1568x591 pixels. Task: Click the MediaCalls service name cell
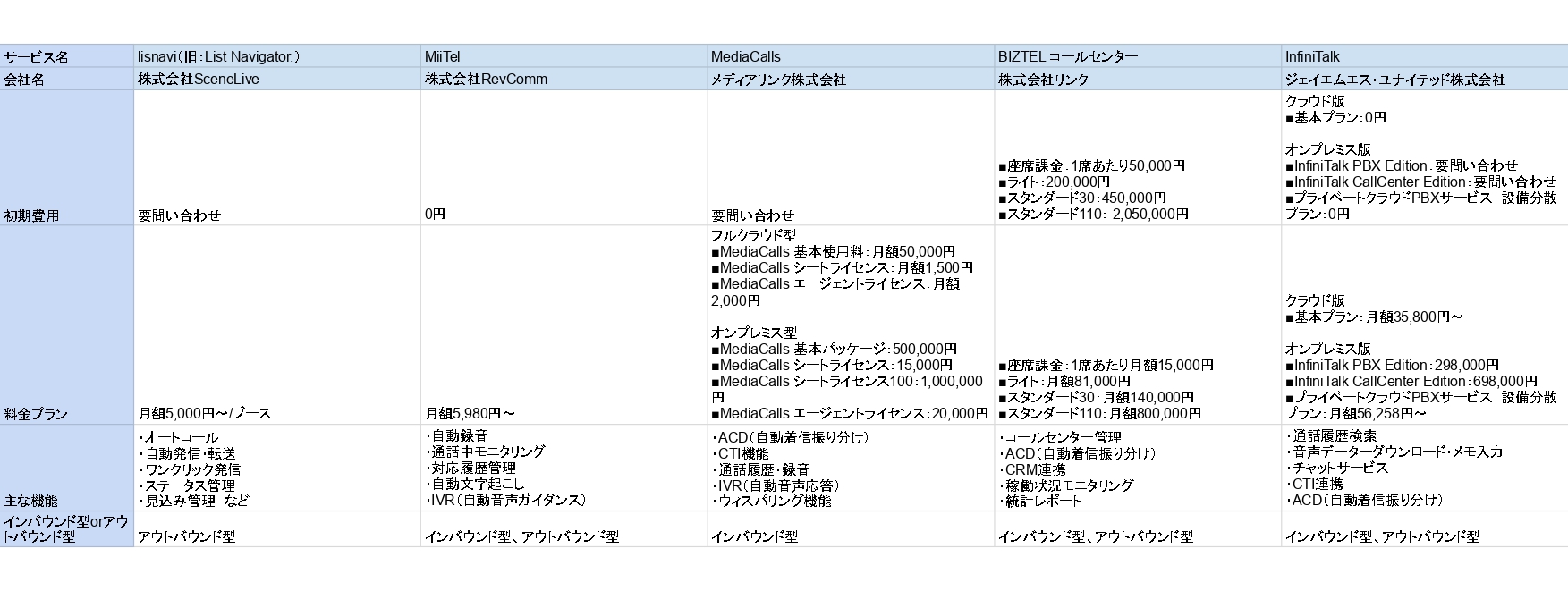(852, 55)
